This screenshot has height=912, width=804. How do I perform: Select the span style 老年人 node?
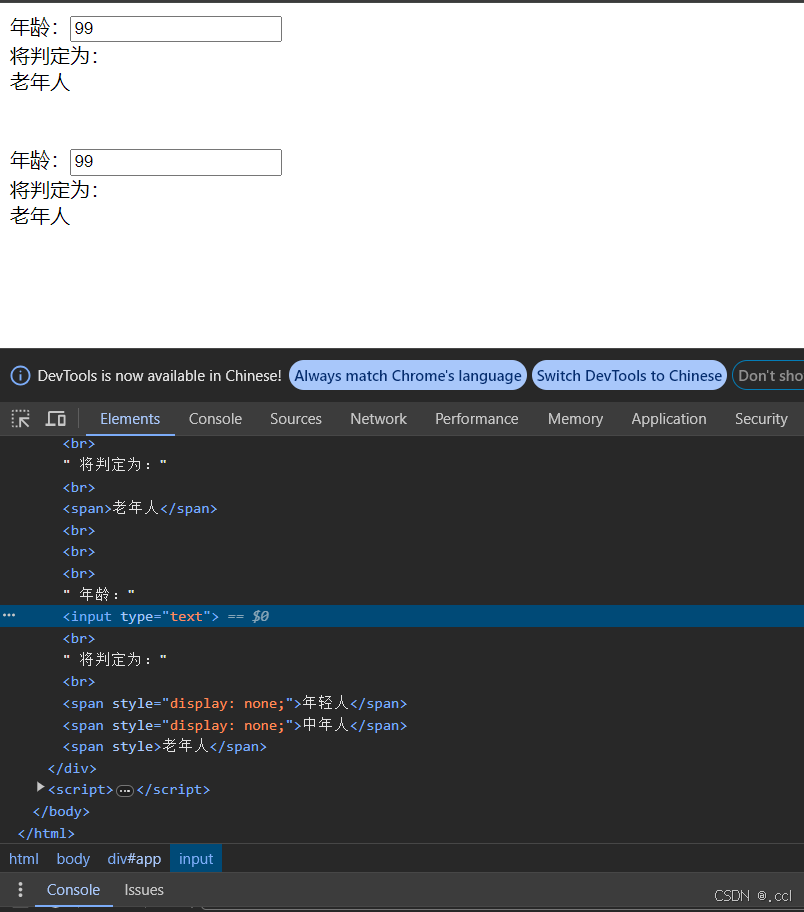(165, 747)
